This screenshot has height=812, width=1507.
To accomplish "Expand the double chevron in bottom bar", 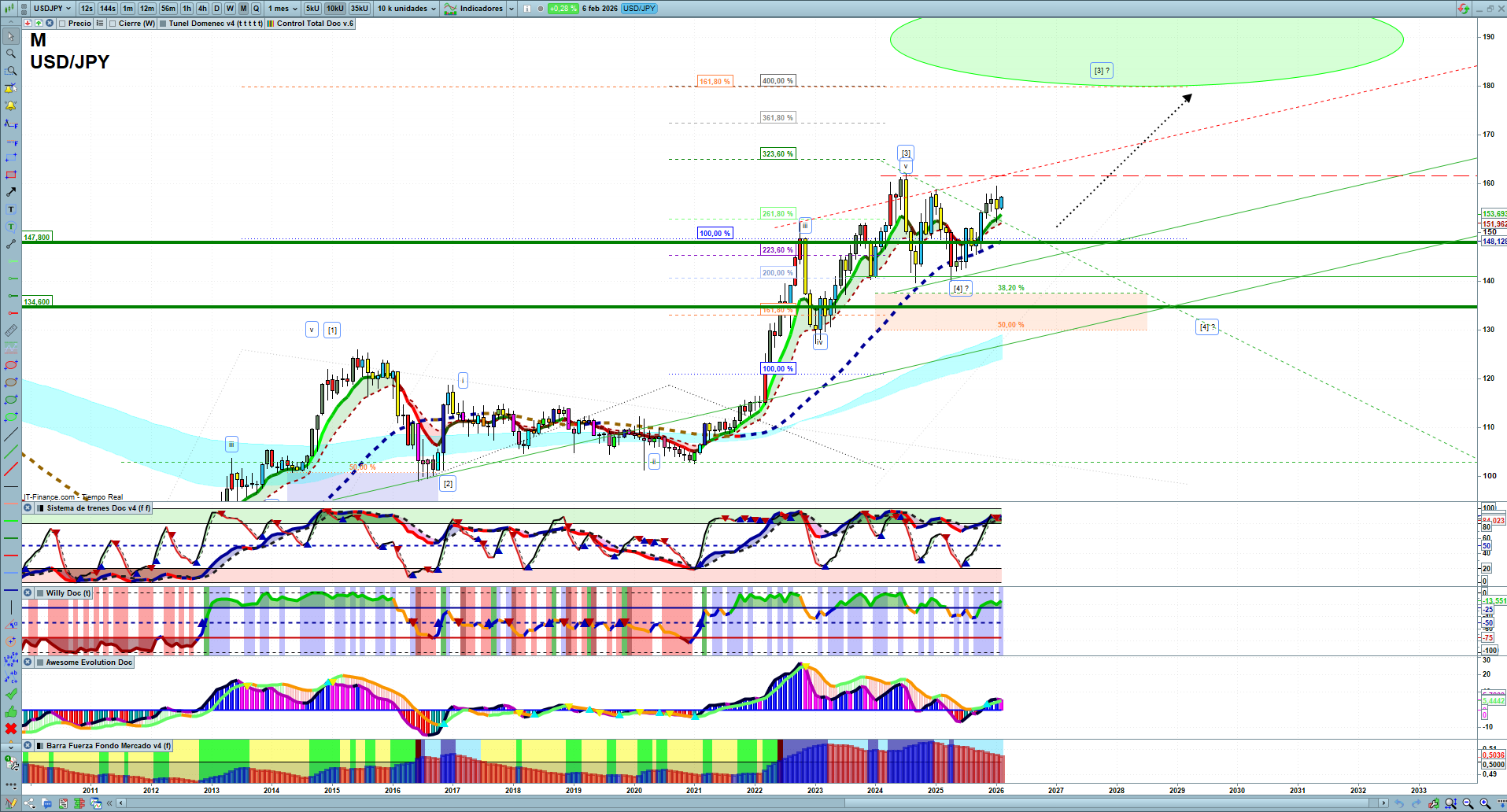I will tap(110, 803).
